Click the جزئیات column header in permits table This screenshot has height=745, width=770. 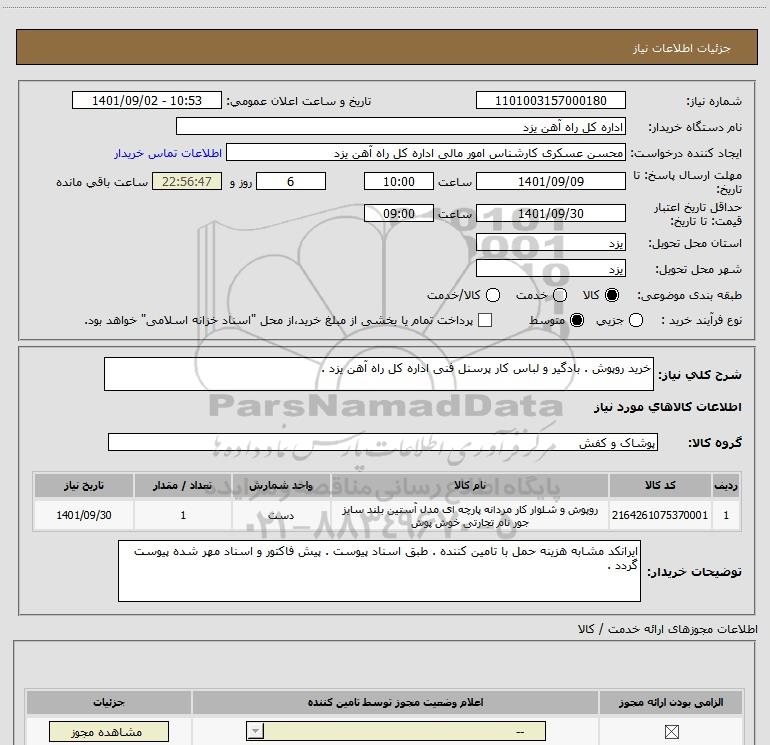[109, 702]
